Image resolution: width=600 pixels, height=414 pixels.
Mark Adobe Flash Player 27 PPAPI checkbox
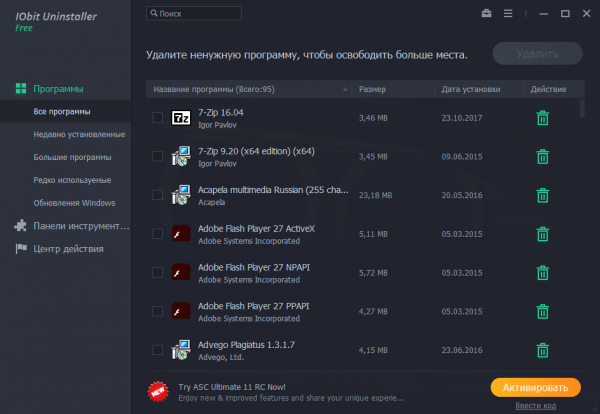tap(157, 311)
